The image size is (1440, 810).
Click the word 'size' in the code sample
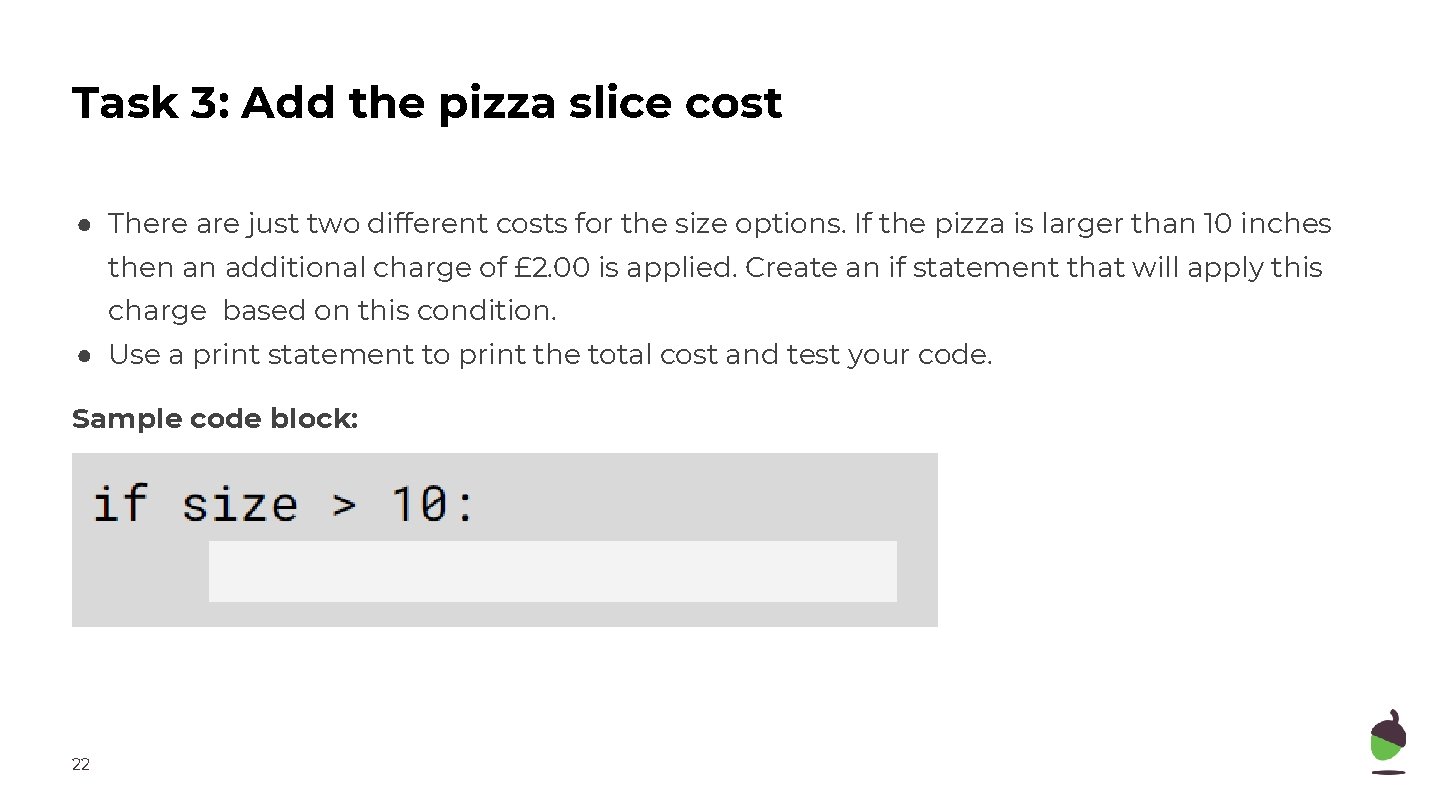pos(239,503)
